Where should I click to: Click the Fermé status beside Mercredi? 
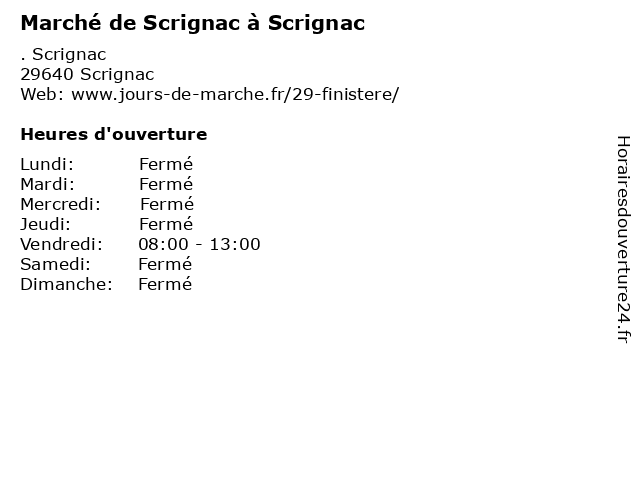[166, 204]
